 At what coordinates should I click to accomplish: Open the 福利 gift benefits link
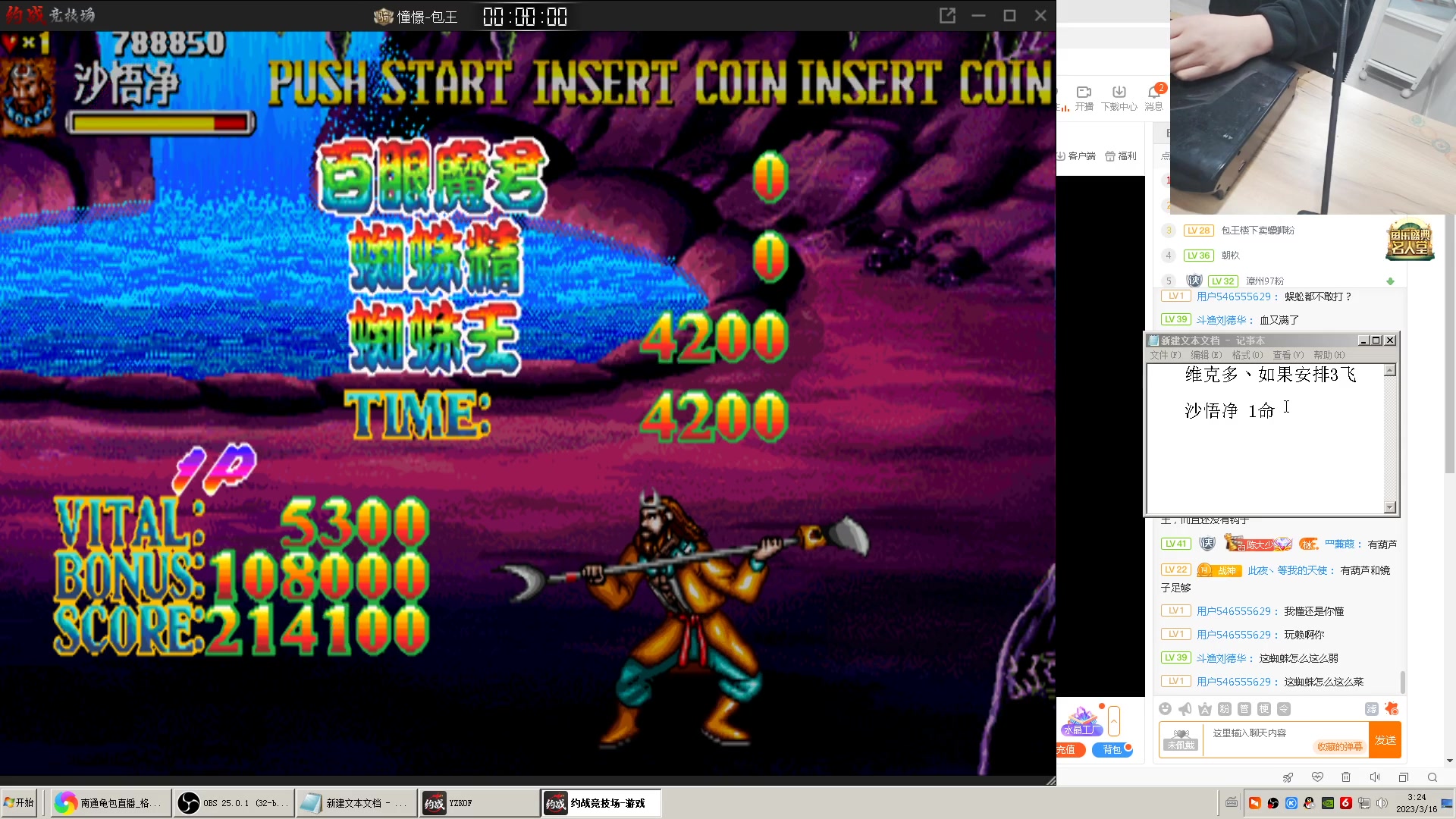[x=1121, y=156]
